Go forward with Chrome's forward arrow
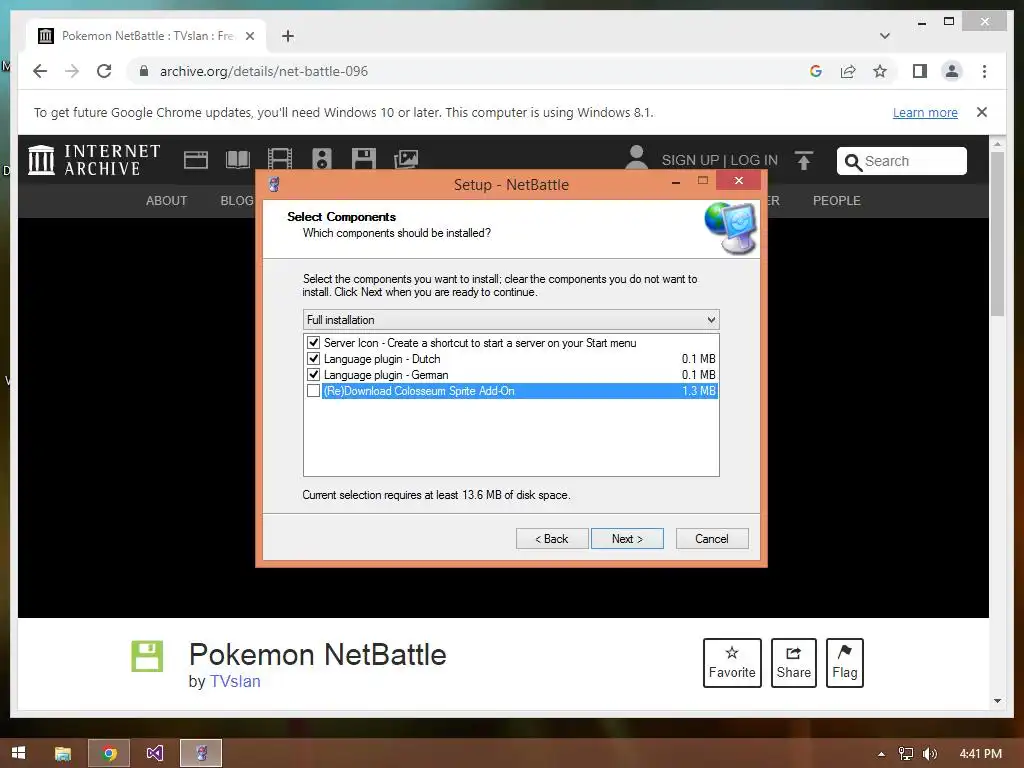1024x768 pixels. [x=72, y=71]
